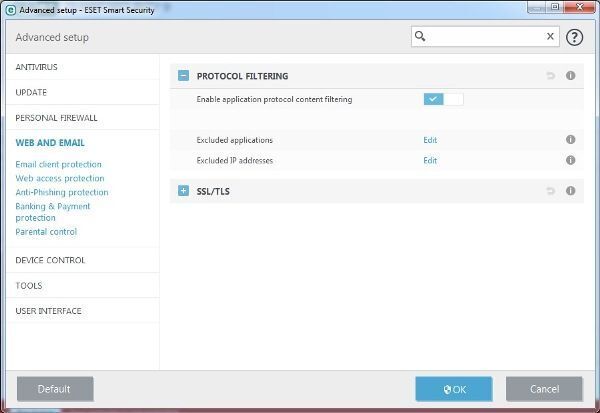Screen dimensions: 600x413
Task: Click 'Enable application protocol content filtering' label
Action: tap(274, 99)
